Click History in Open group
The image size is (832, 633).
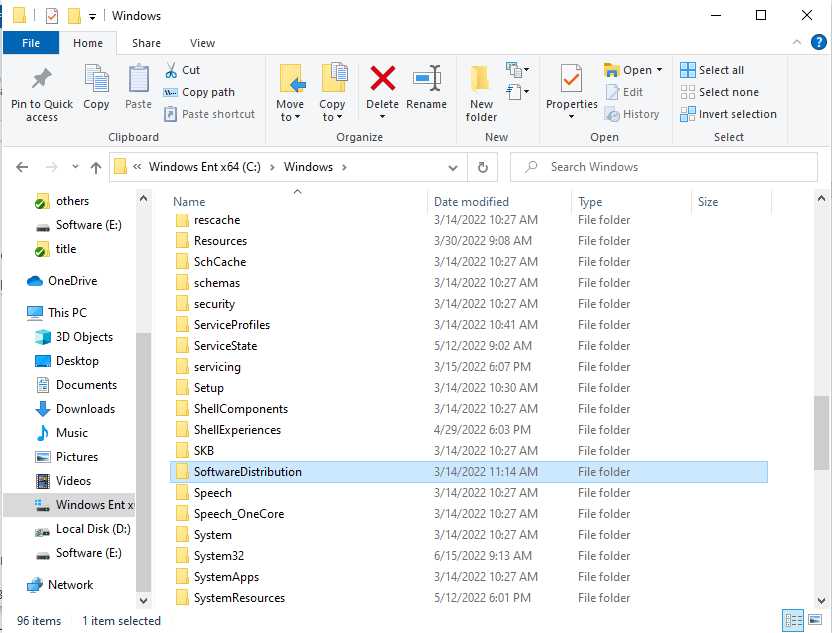(x=632, y=114)
